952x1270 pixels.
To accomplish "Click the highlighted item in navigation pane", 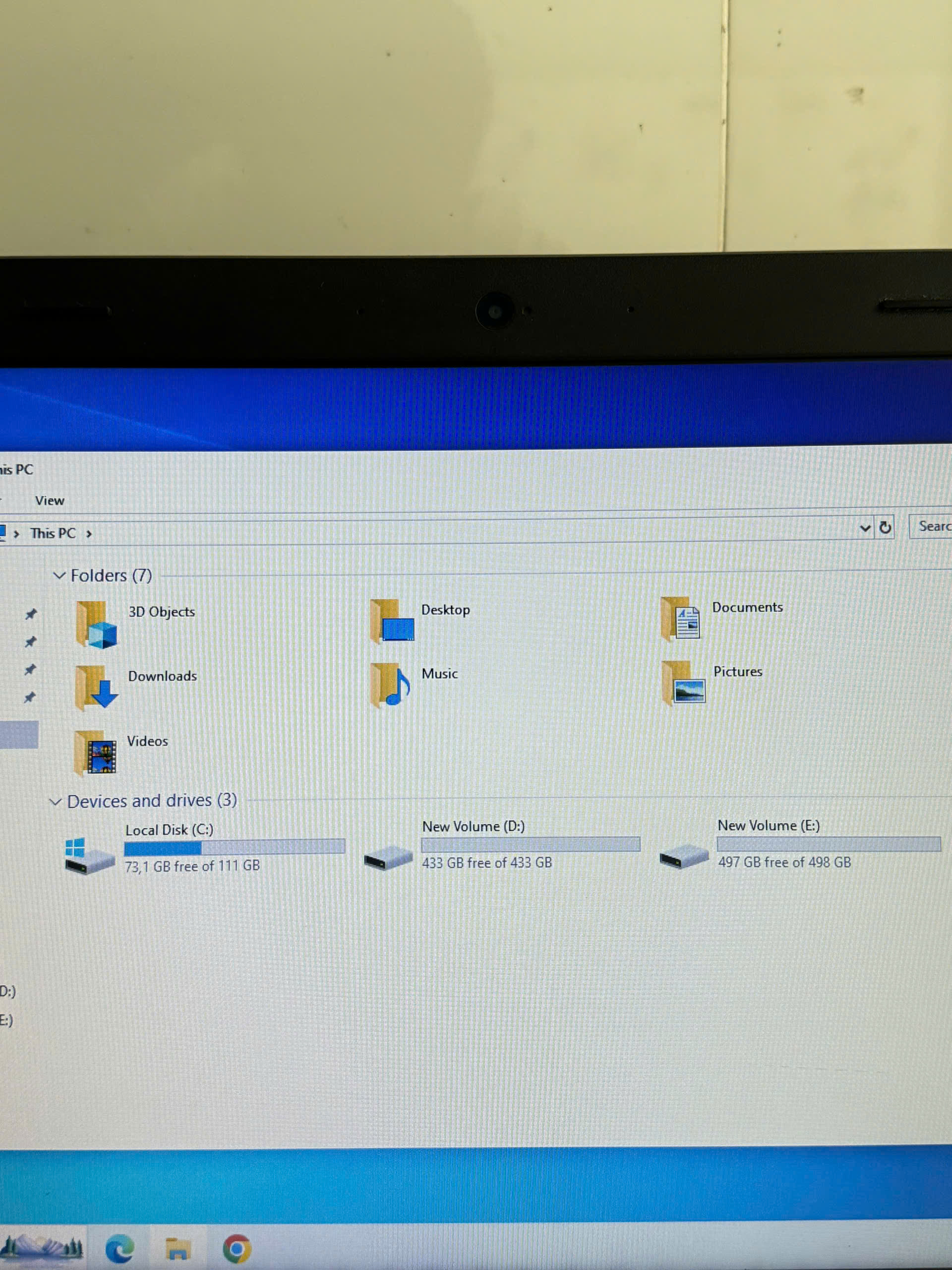I will point(19,735).
